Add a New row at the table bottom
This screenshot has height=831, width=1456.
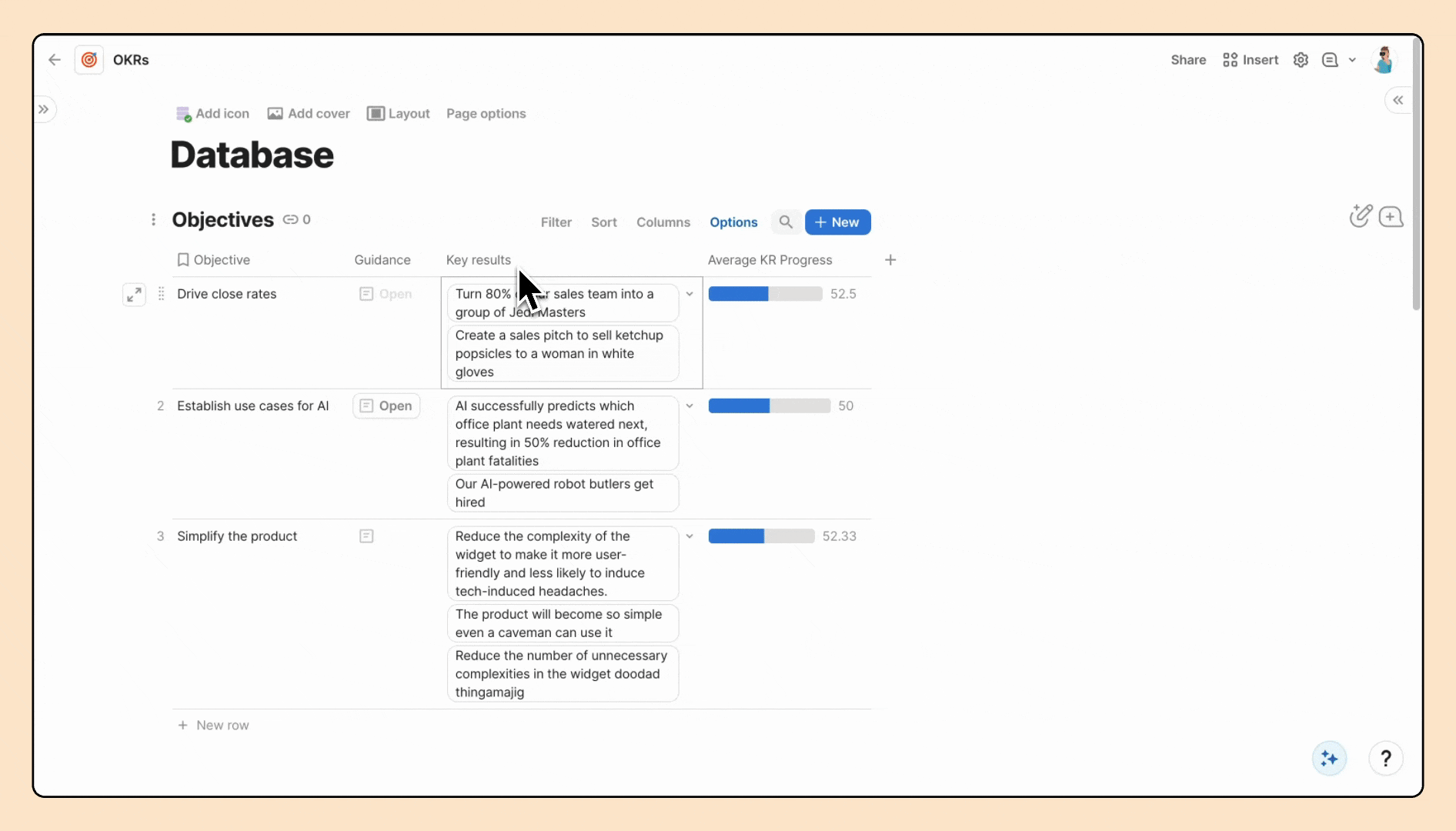click(214, 726)
